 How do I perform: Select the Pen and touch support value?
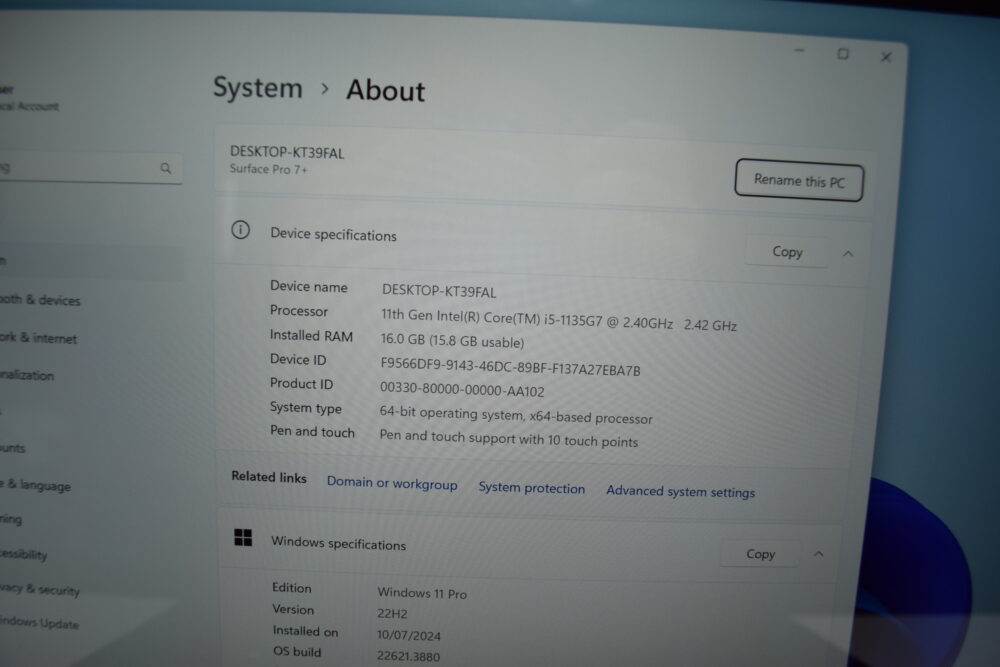tap(508, 438)
